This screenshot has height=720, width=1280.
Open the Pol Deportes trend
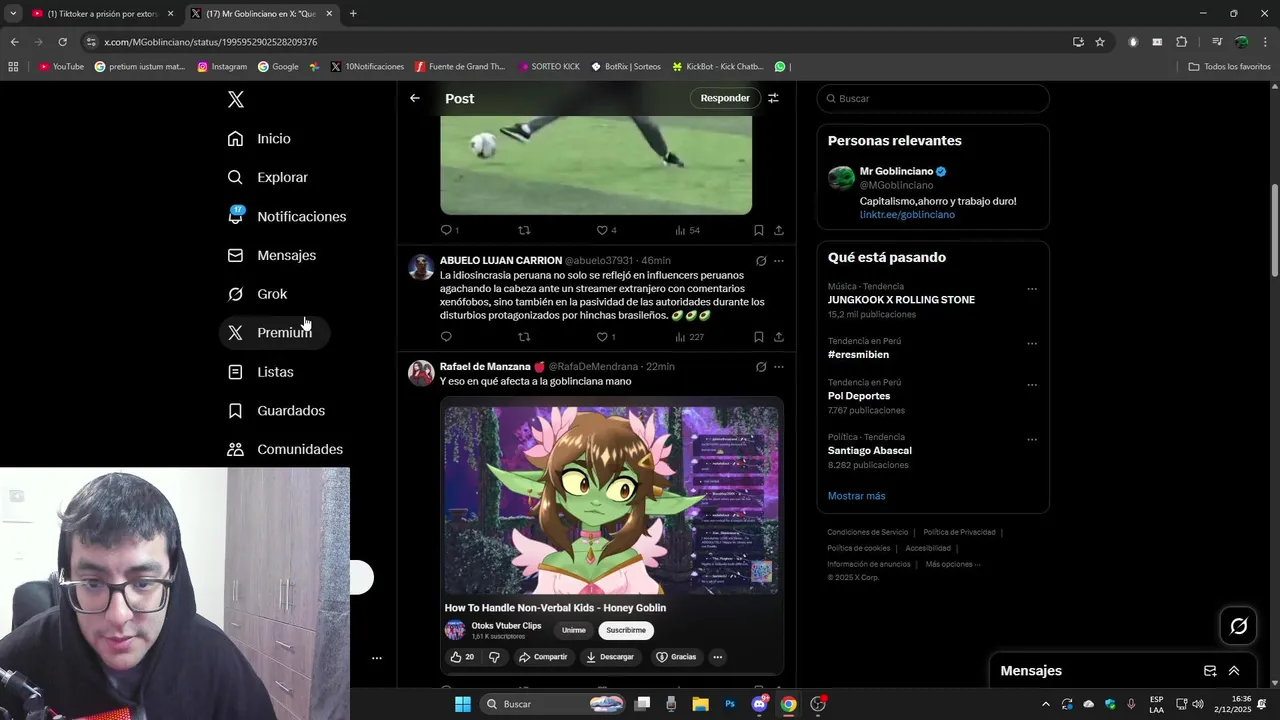point(859,396)
